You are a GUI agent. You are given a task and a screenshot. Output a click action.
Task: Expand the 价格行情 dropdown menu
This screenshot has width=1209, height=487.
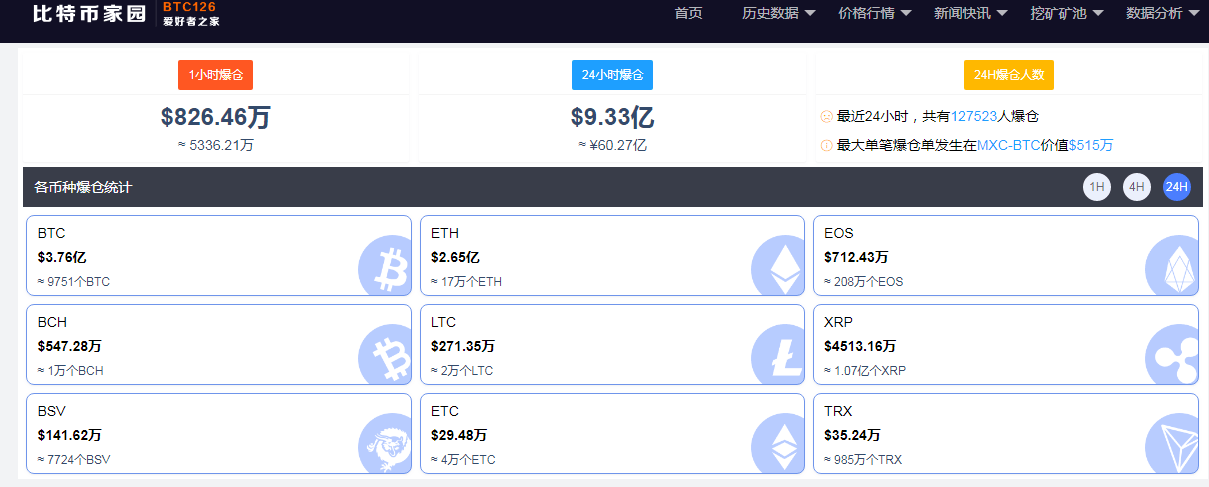[x=875, y=13]
